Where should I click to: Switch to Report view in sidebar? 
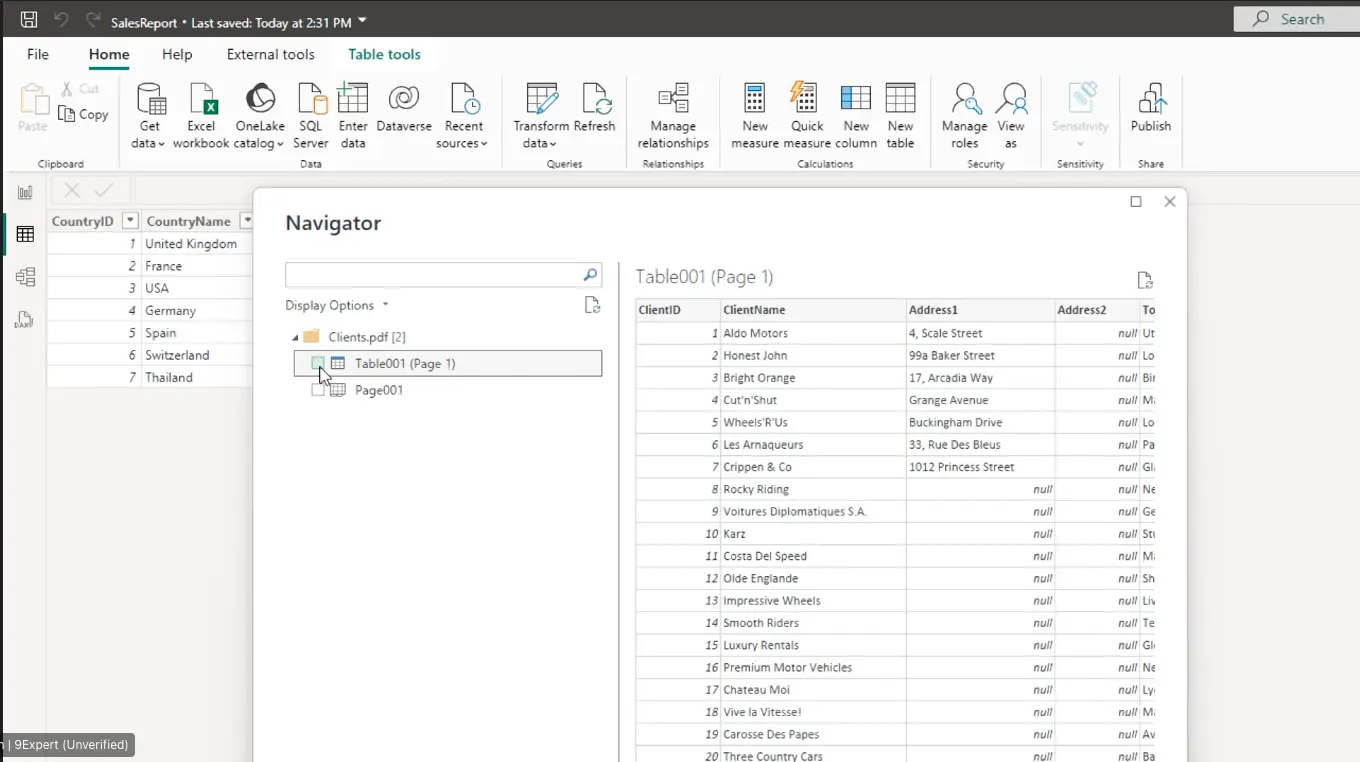25,192
